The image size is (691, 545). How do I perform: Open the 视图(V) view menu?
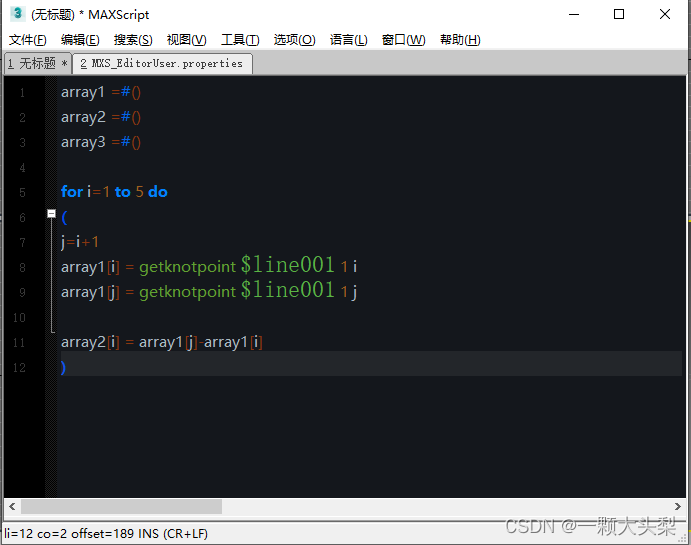186,40
